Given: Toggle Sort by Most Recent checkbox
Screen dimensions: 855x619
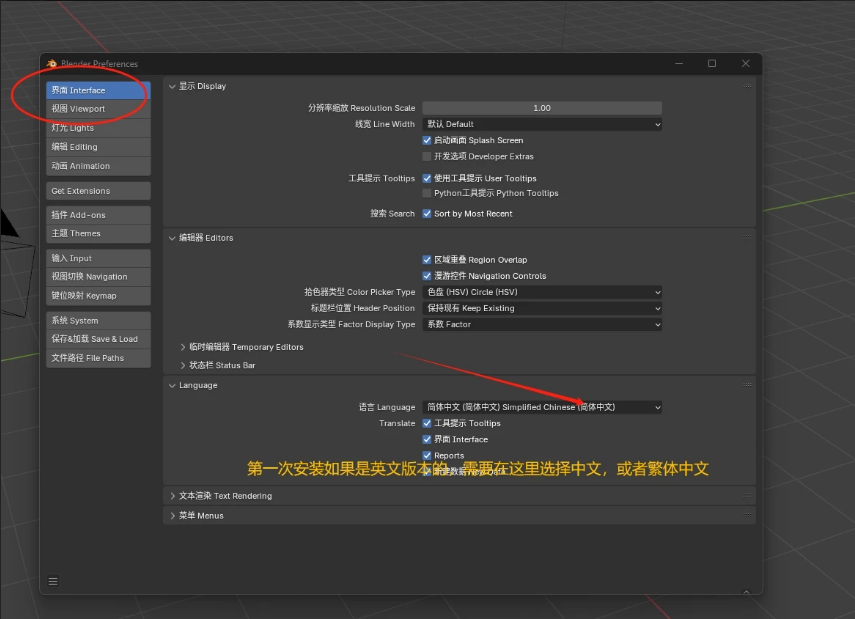Looking at the screenshot, I should (427, 214).
